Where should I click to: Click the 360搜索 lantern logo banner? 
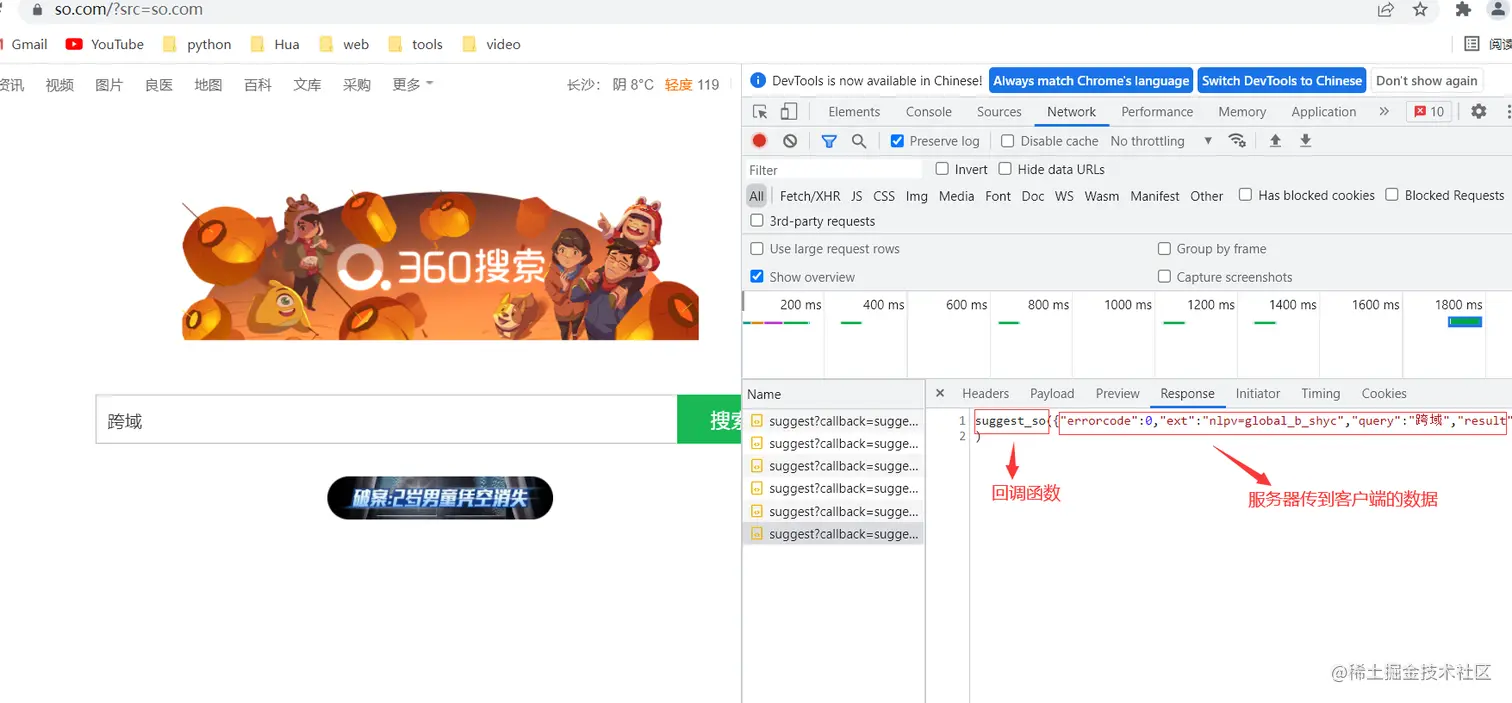click(x=440, y=265)
